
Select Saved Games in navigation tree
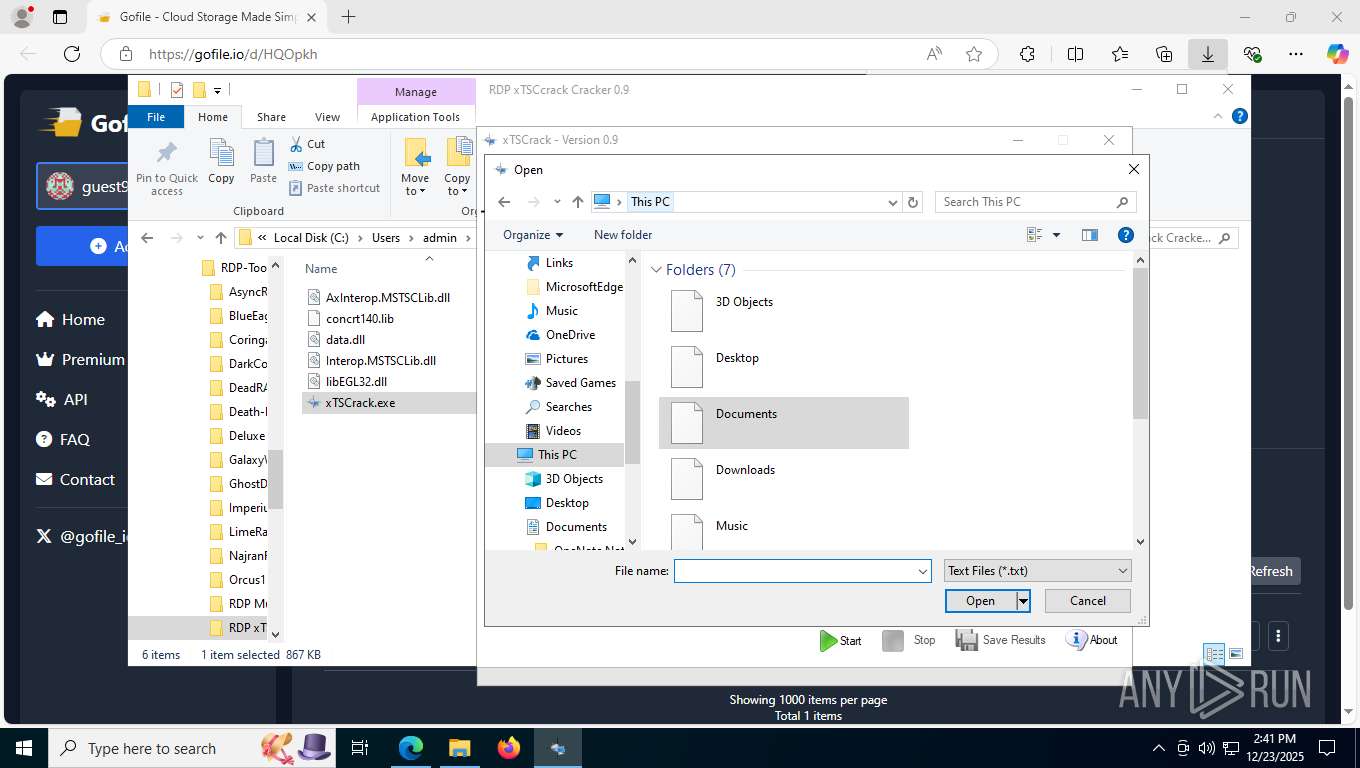[x=580, y=383]
